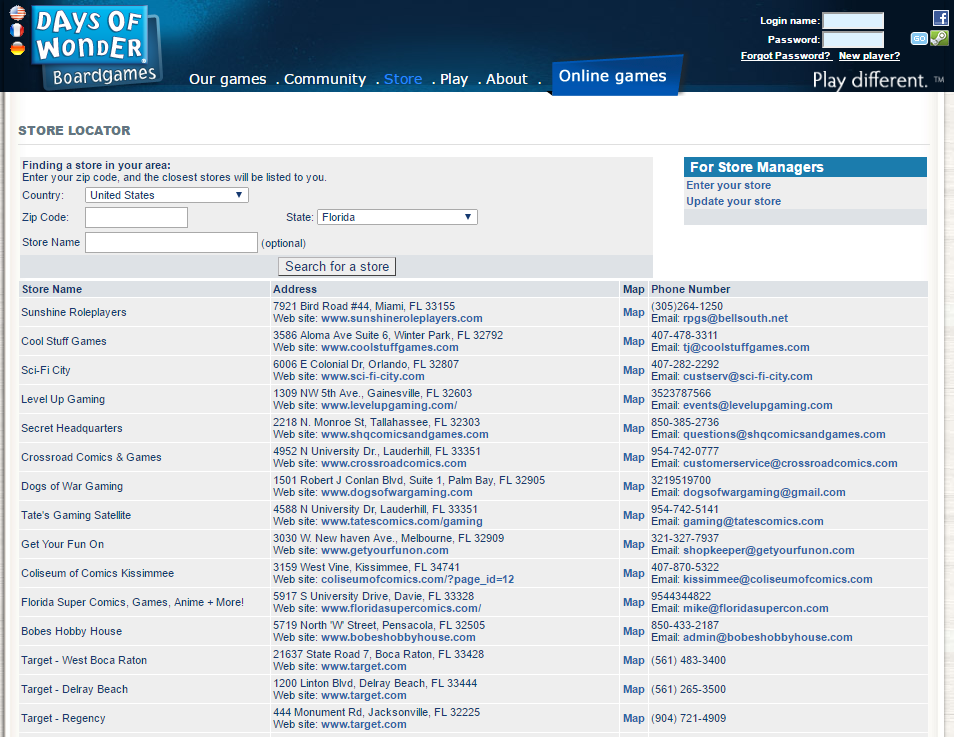The image size is (954, 737).
Task: Open the Country dropdown United States
Action: pyautogui.click(x=167, y=195)
